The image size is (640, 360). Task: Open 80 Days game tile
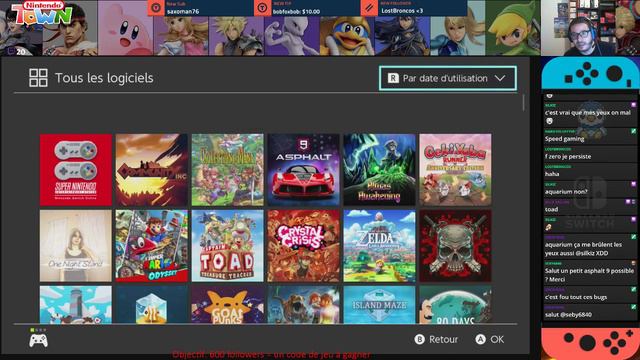[455, 304]
